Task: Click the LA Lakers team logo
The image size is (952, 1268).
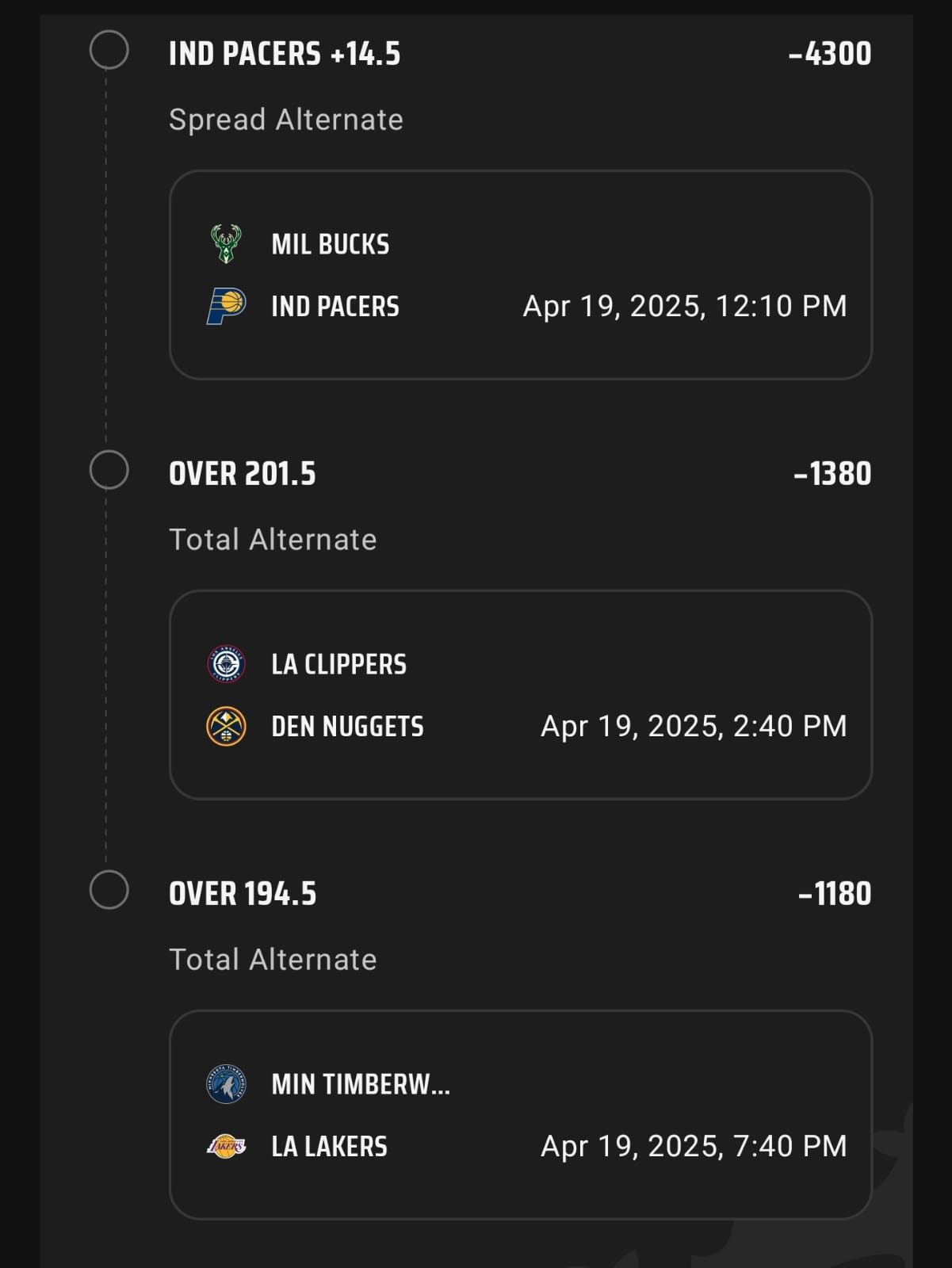Action: [x=226, y=1147]
